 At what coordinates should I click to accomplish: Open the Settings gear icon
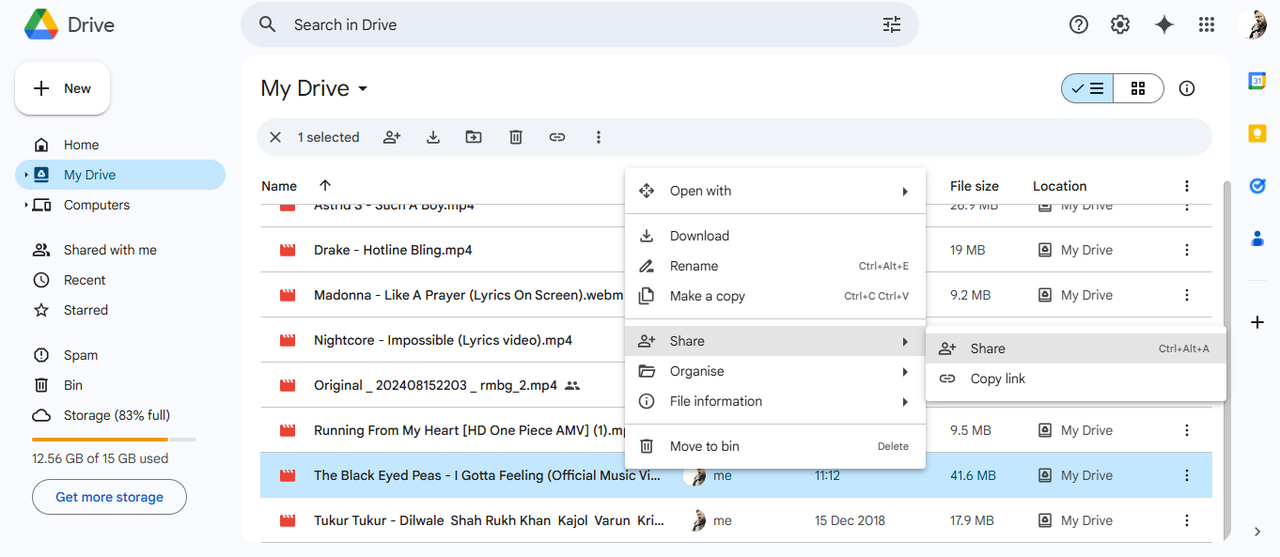coord(1120,25)
